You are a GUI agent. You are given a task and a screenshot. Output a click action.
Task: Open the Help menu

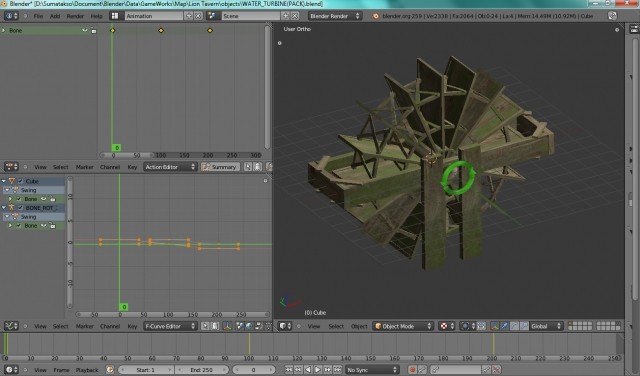pos(96,16)
